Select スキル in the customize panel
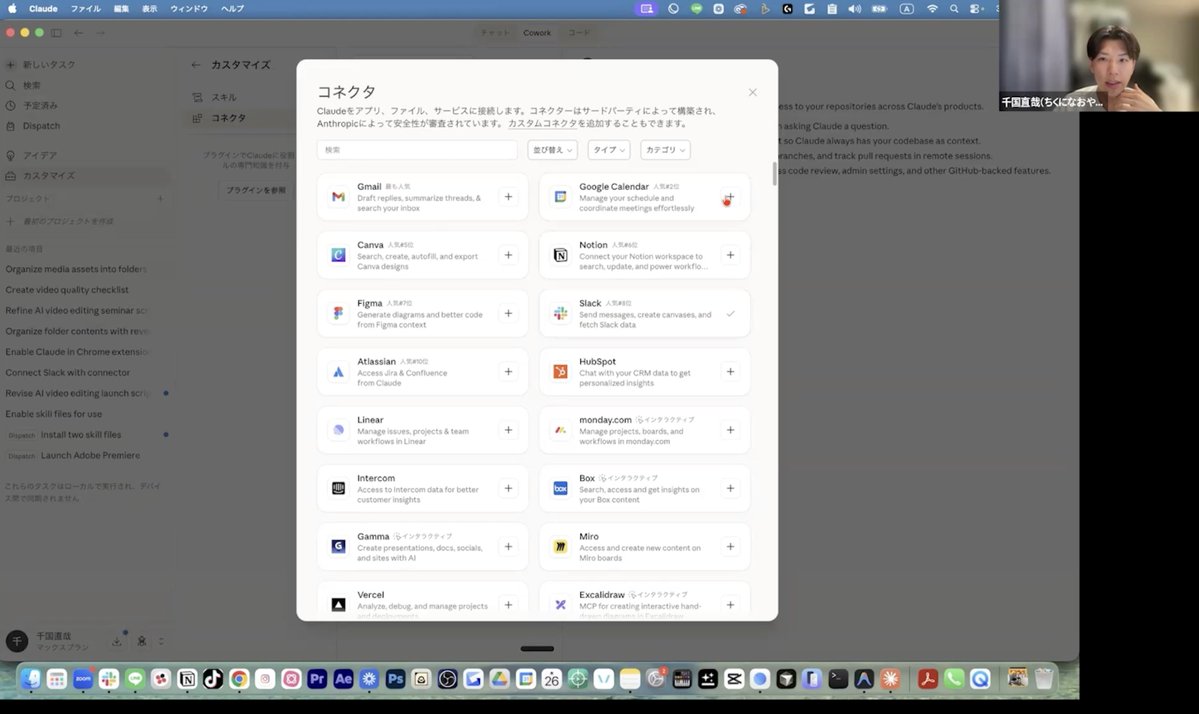1199x714 pixels. [224, 97]
